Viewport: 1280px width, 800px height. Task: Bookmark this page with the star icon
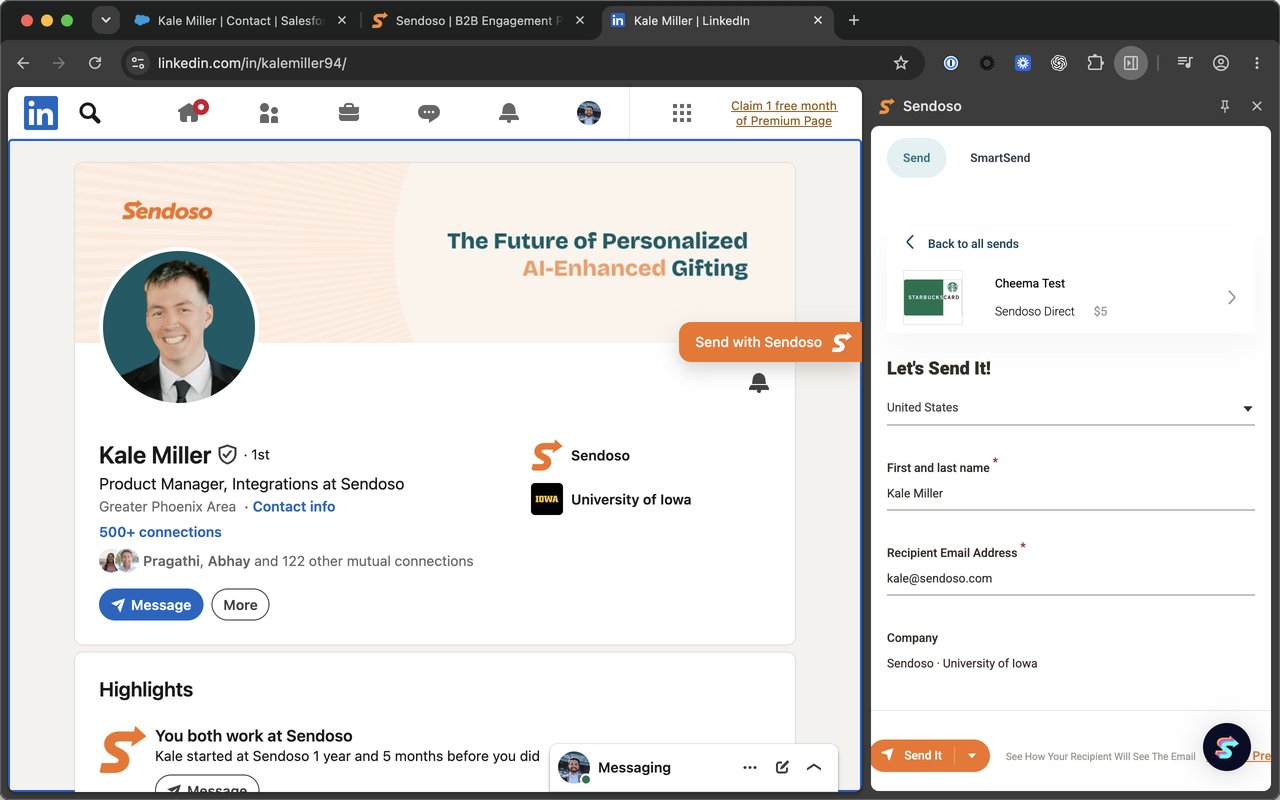(x=901, y=63)
